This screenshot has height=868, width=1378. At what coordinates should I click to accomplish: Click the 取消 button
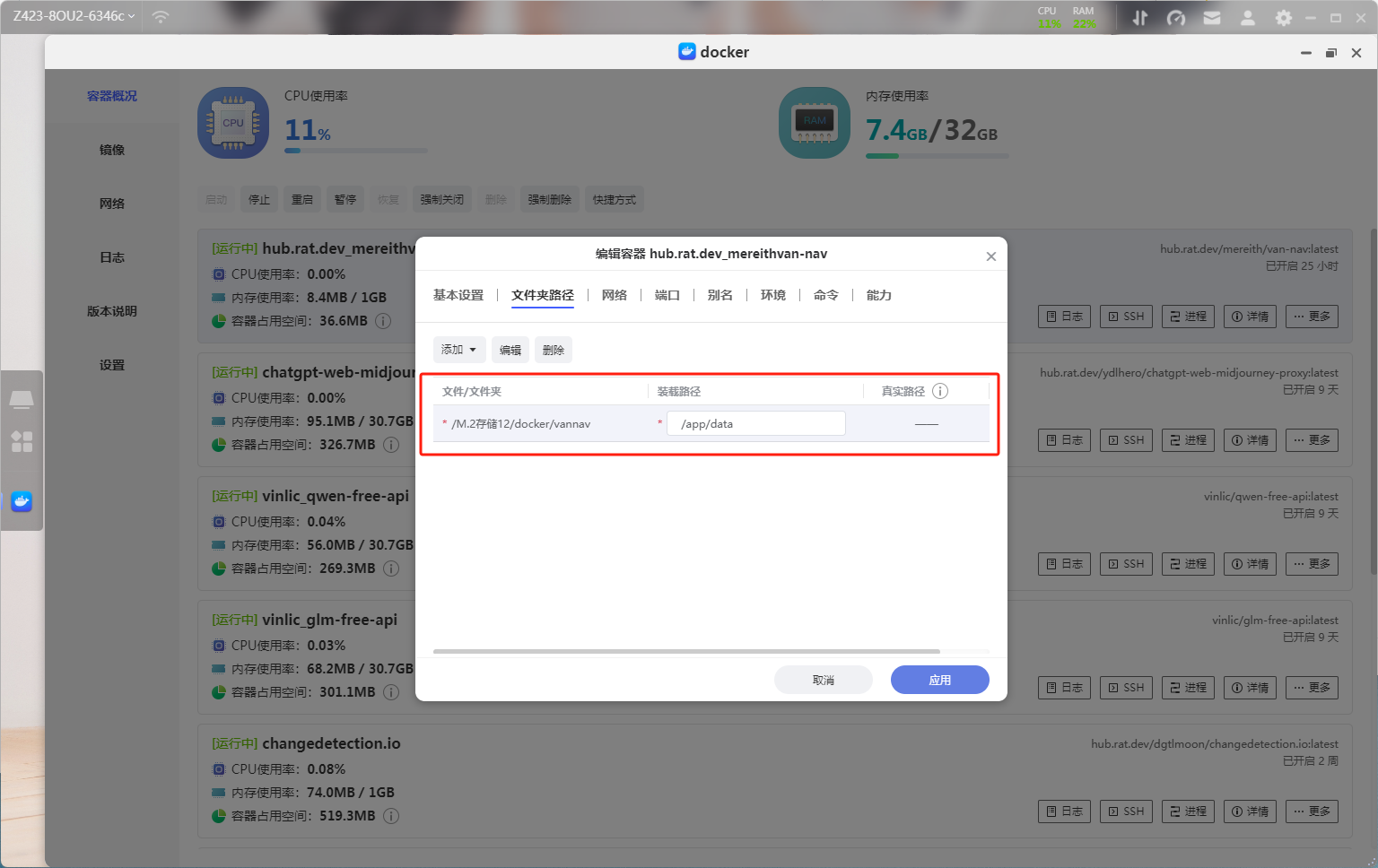point(824,680)
